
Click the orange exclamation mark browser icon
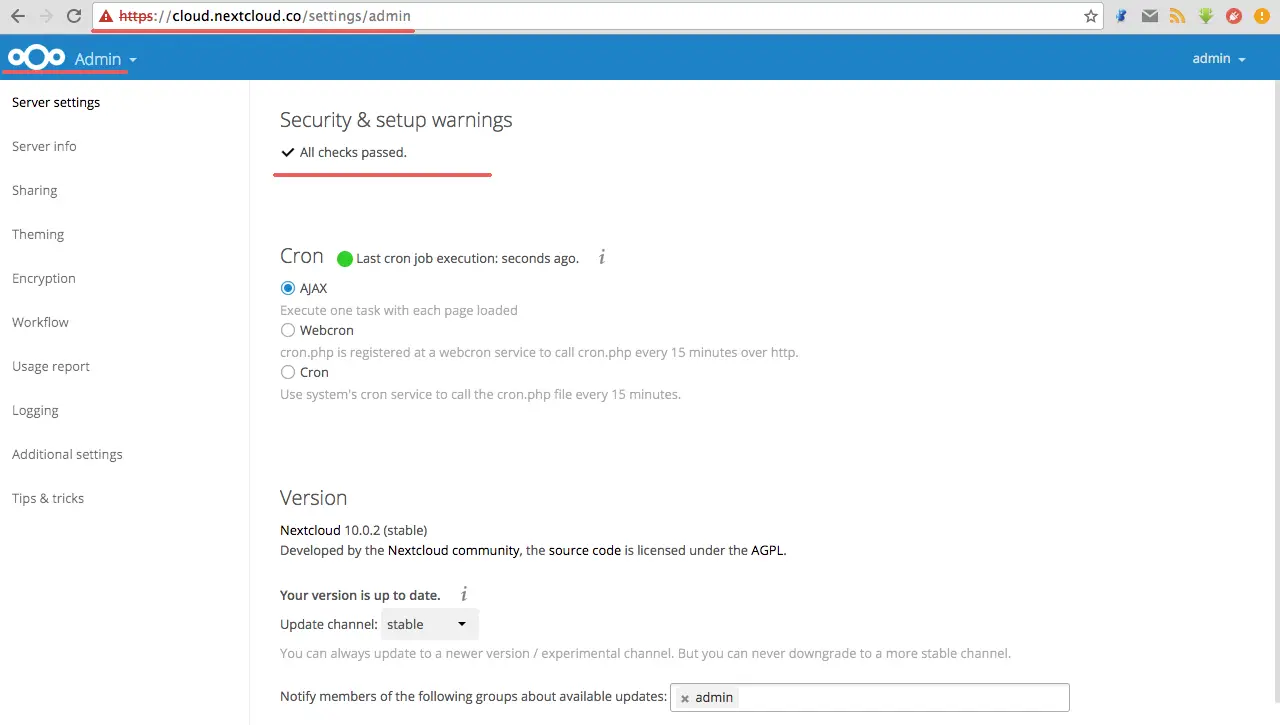coord(1262,16)
